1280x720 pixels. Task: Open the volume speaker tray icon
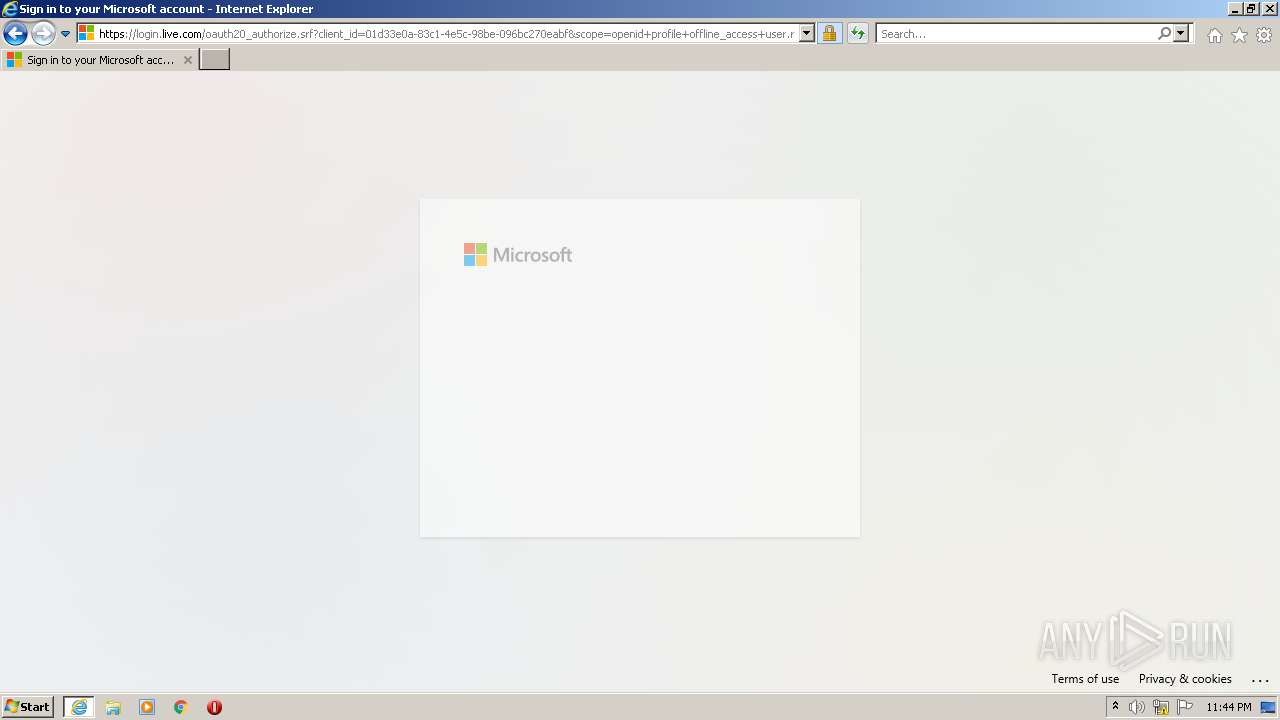(1137, 707)
